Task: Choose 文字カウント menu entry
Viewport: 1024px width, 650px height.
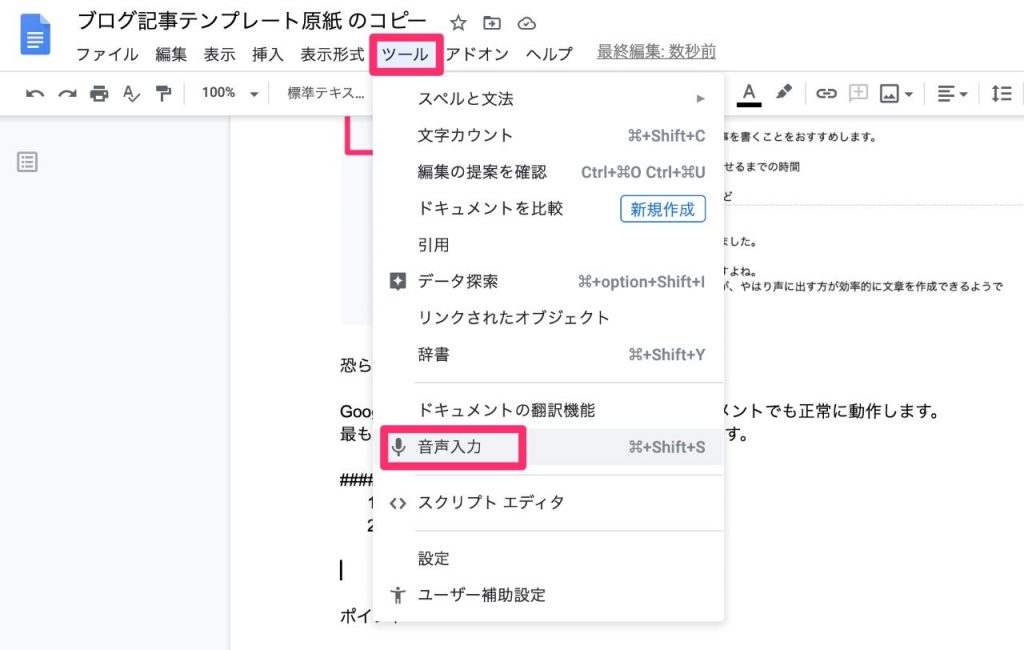Action: [x=465, y=136]
